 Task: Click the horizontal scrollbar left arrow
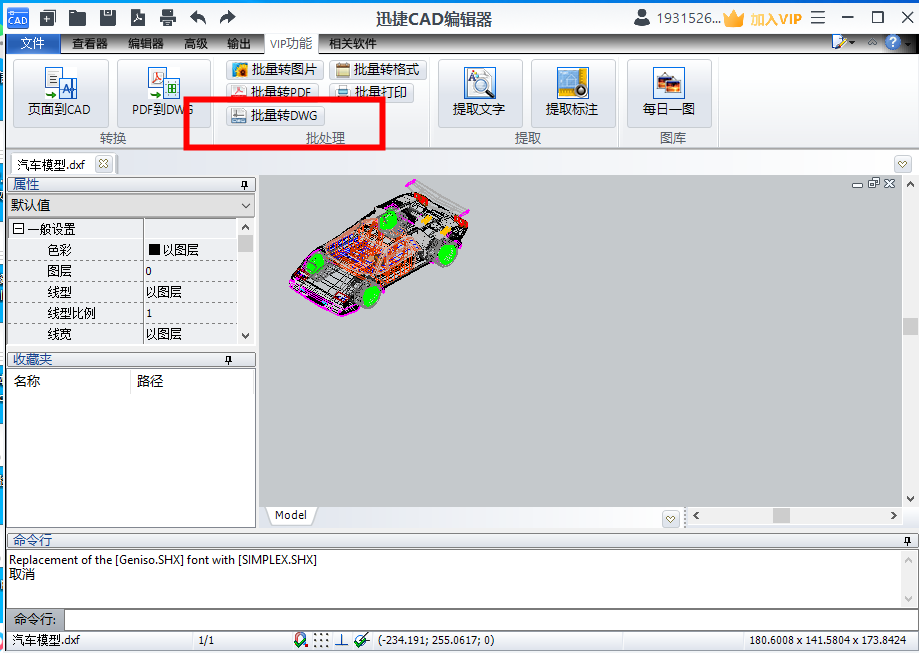coord(696,515)
